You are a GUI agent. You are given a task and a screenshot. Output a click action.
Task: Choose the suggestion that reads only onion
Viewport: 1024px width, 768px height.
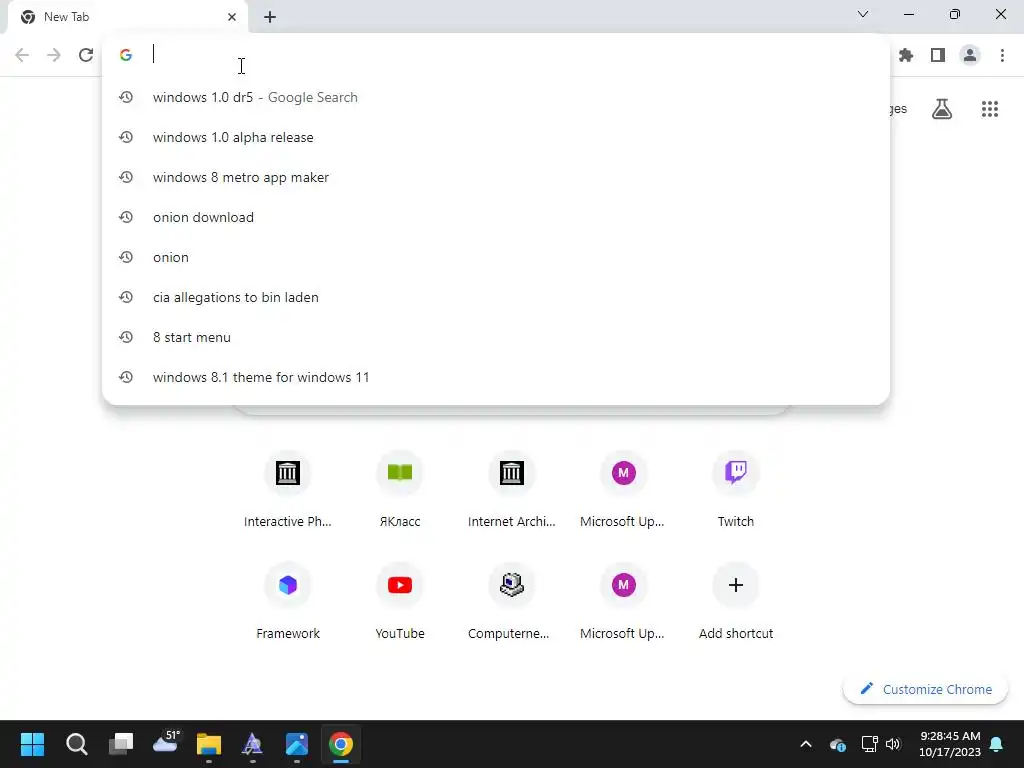pos(496,257)
